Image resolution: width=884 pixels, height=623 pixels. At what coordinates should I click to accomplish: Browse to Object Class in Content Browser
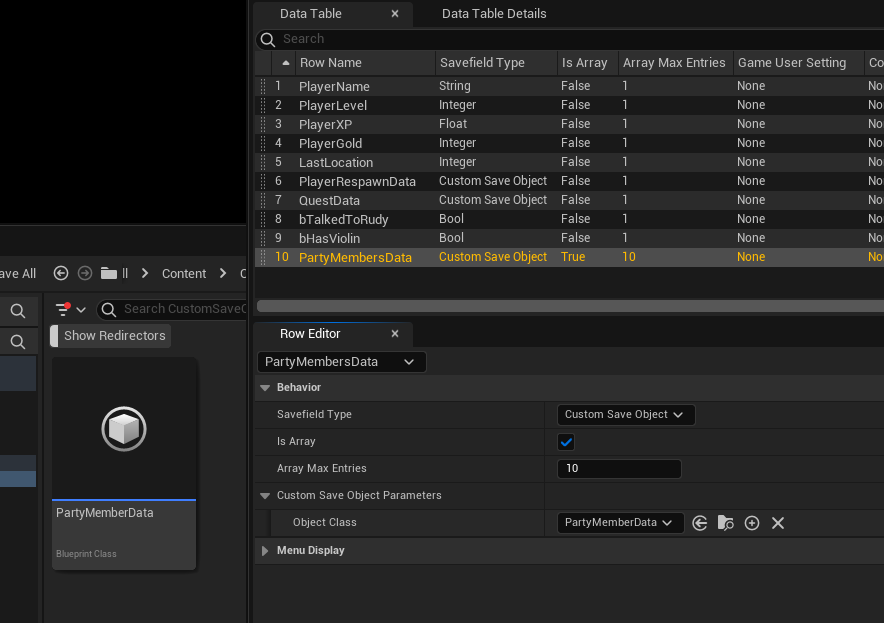726,523
